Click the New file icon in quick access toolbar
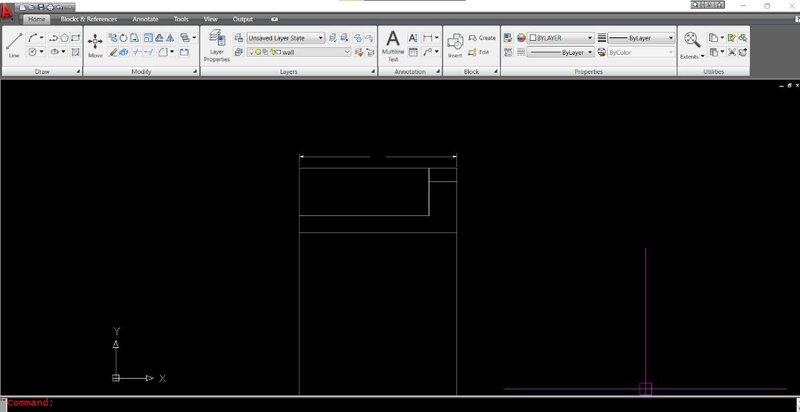This screenshot has height=412, width=800. click(23, 7)
